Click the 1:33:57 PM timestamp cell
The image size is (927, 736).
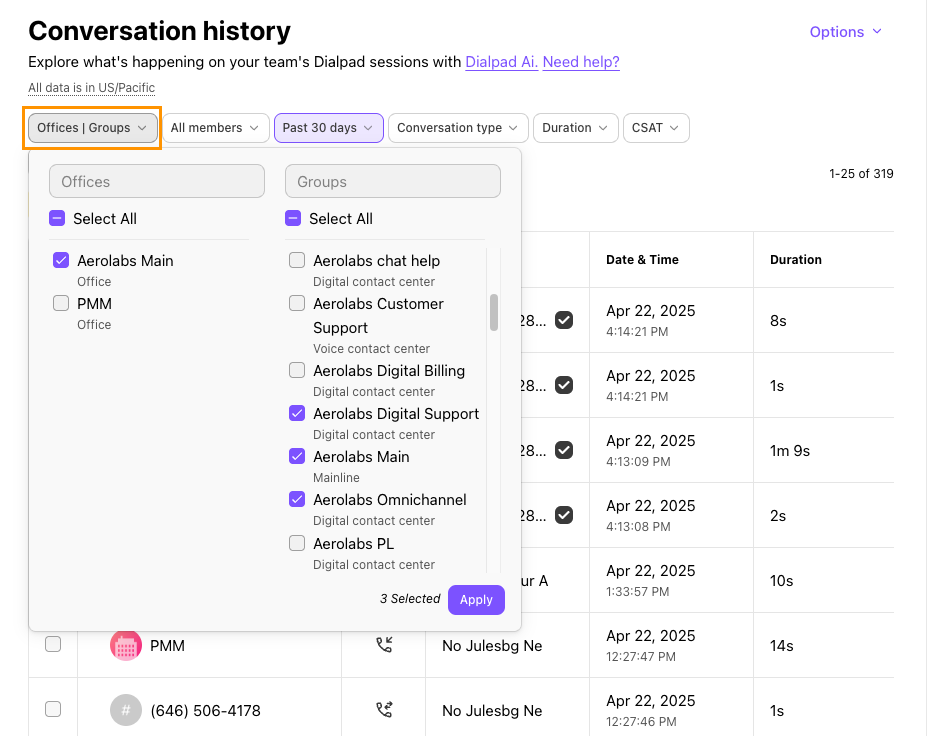click(x=637, y=592)
